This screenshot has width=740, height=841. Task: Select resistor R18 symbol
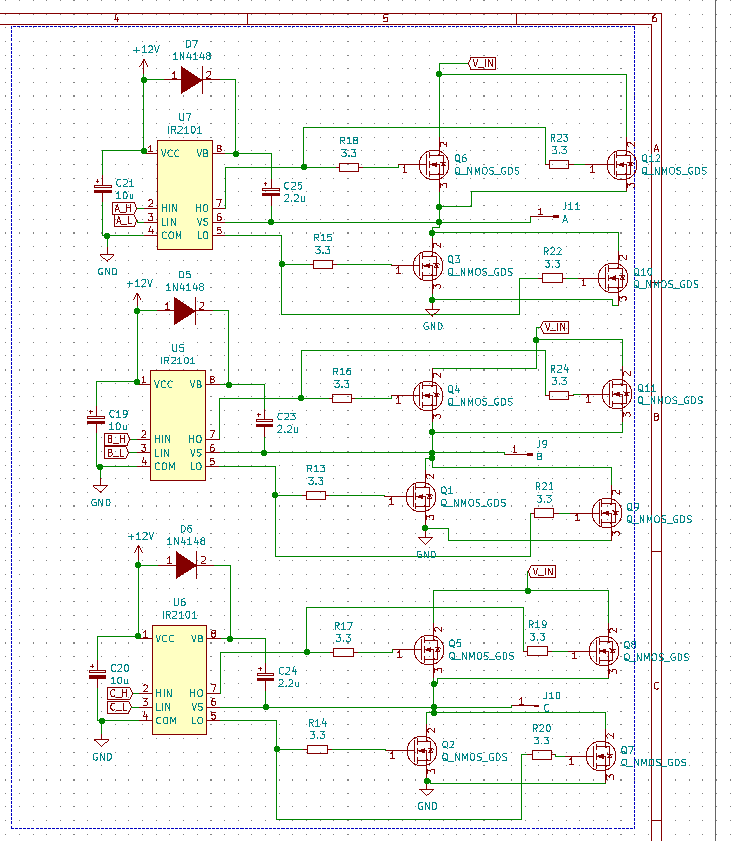pyautogui.click(x=349, y=167)
